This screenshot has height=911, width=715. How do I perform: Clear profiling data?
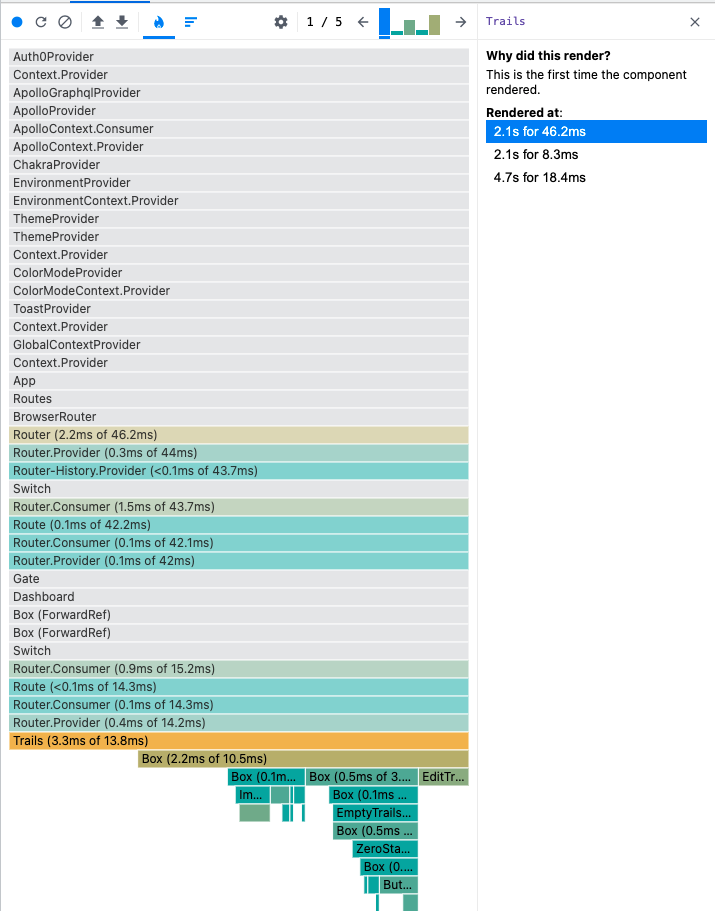coord(65,22)
